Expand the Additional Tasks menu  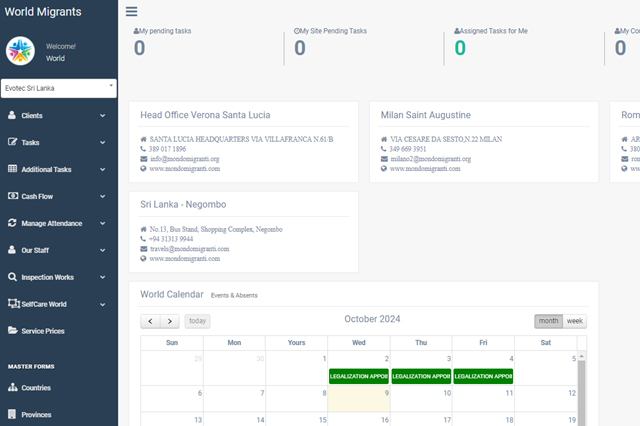[x=58, y=169]
